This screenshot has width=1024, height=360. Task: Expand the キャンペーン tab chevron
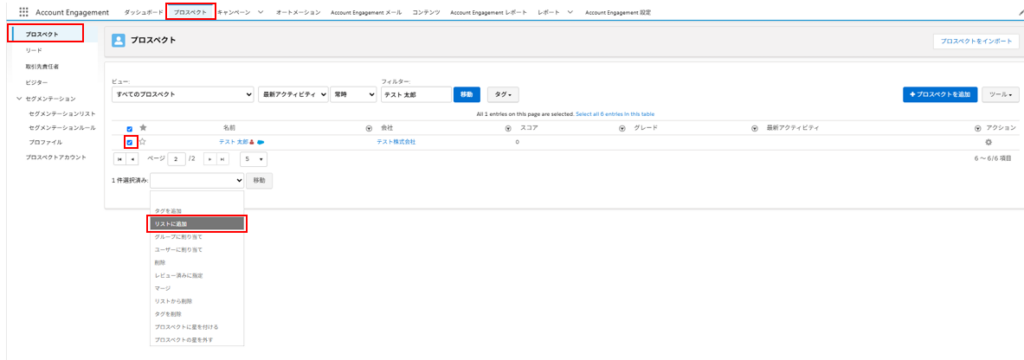click(261, 12)
